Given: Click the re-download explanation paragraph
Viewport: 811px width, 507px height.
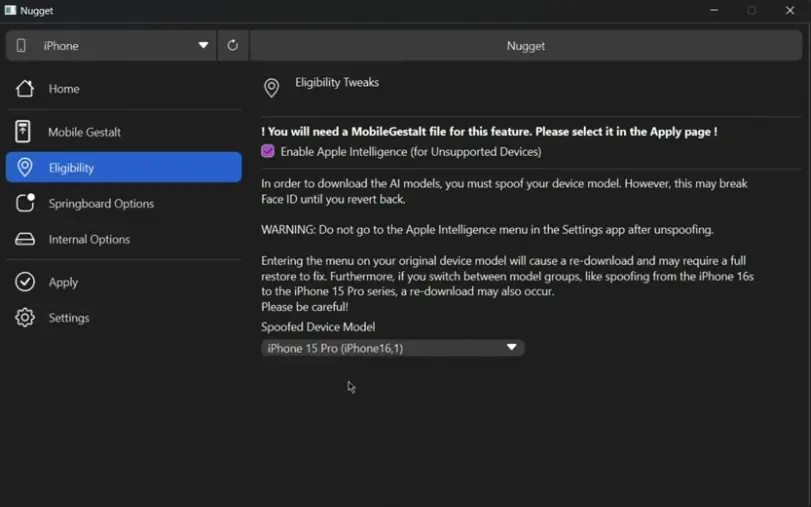Looking at the screenshot, I should (507, 276).
